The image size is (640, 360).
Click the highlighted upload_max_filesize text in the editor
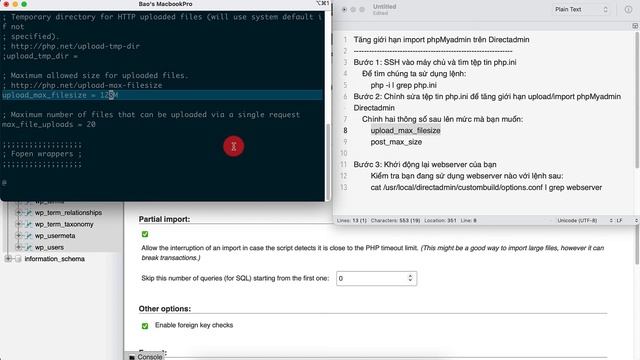pos(405,131)
